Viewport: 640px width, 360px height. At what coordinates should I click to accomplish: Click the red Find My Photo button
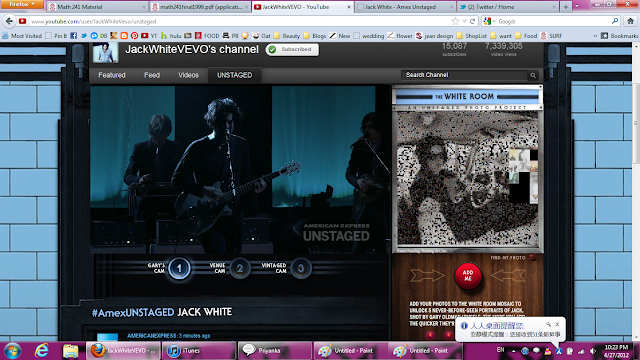pyautogui.click(x=531, y=258)
